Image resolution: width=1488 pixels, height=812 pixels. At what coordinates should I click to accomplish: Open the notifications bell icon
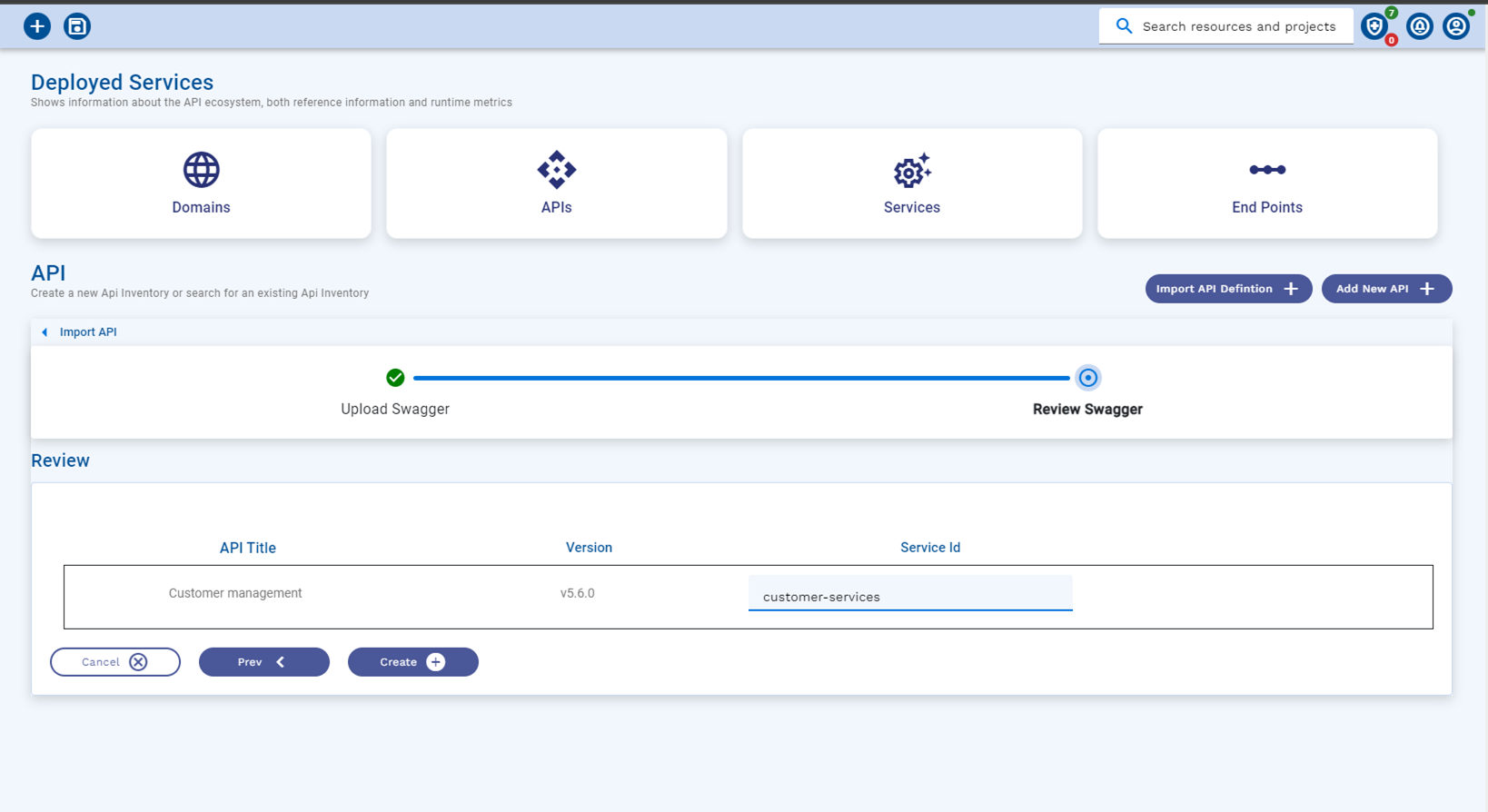(1420, 26)
